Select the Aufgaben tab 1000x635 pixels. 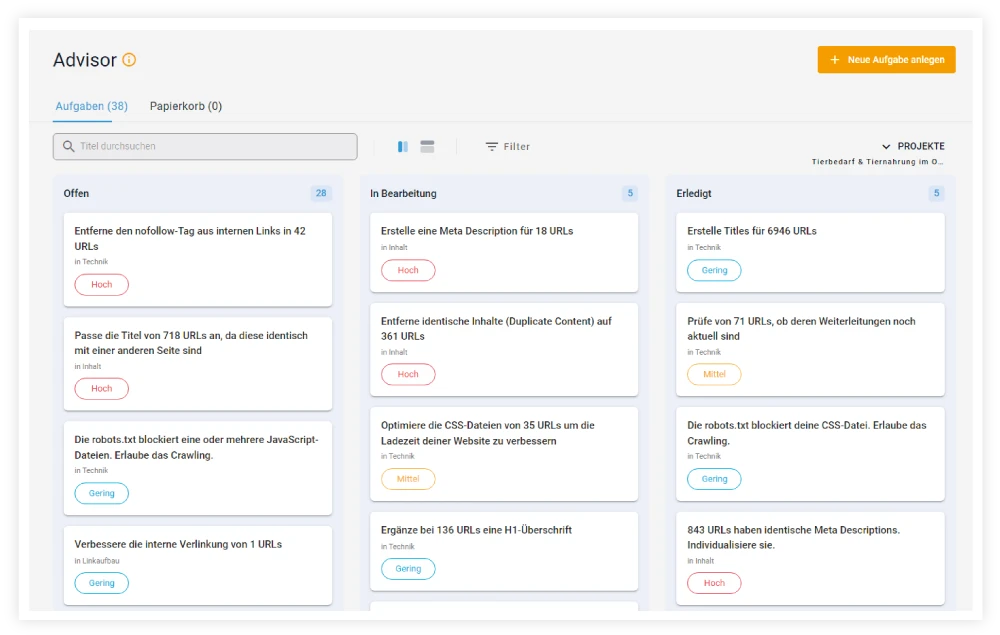click(x=91, y=106)
